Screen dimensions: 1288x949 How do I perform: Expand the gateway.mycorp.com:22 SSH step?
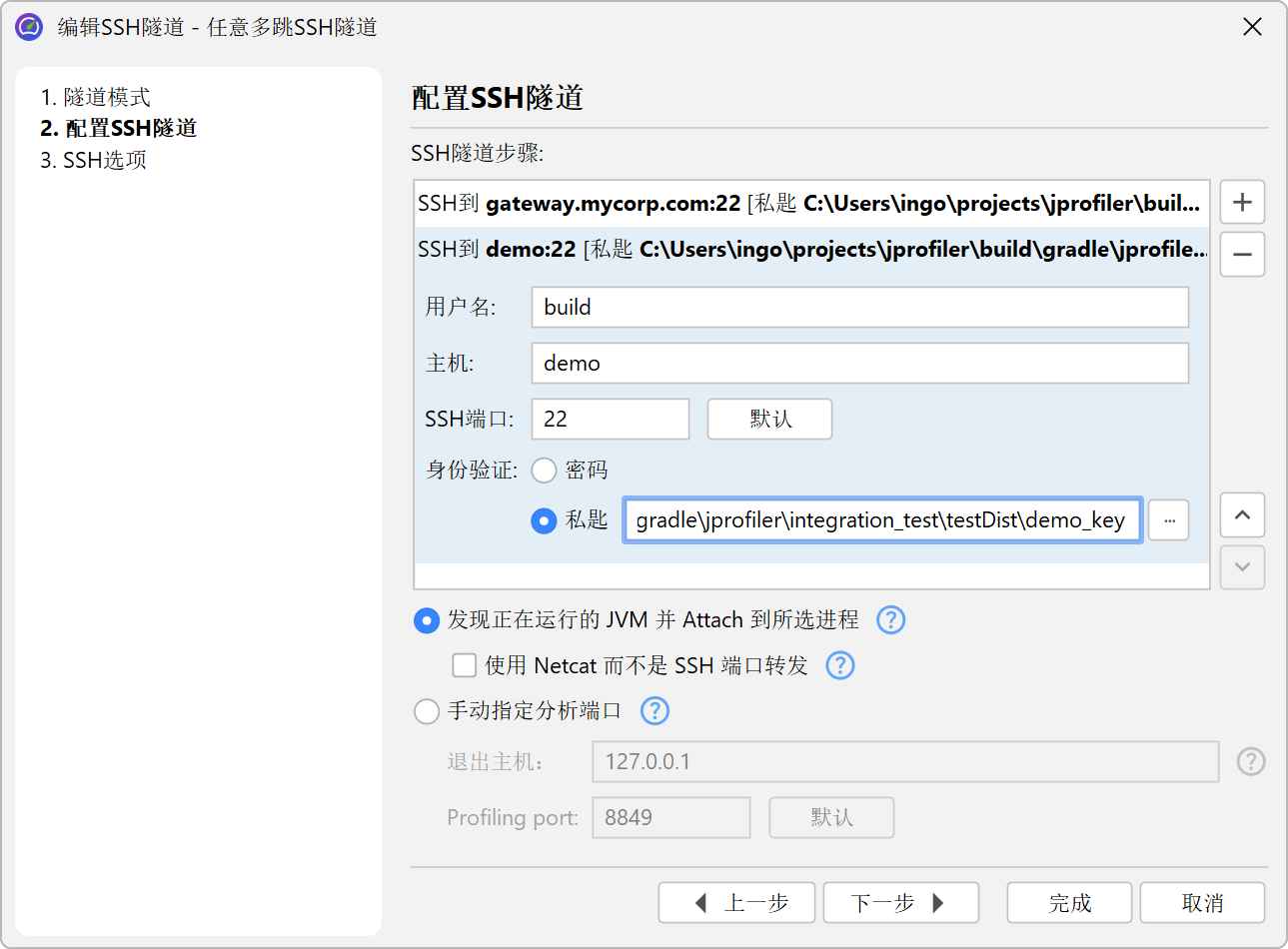tap(809, 204)
